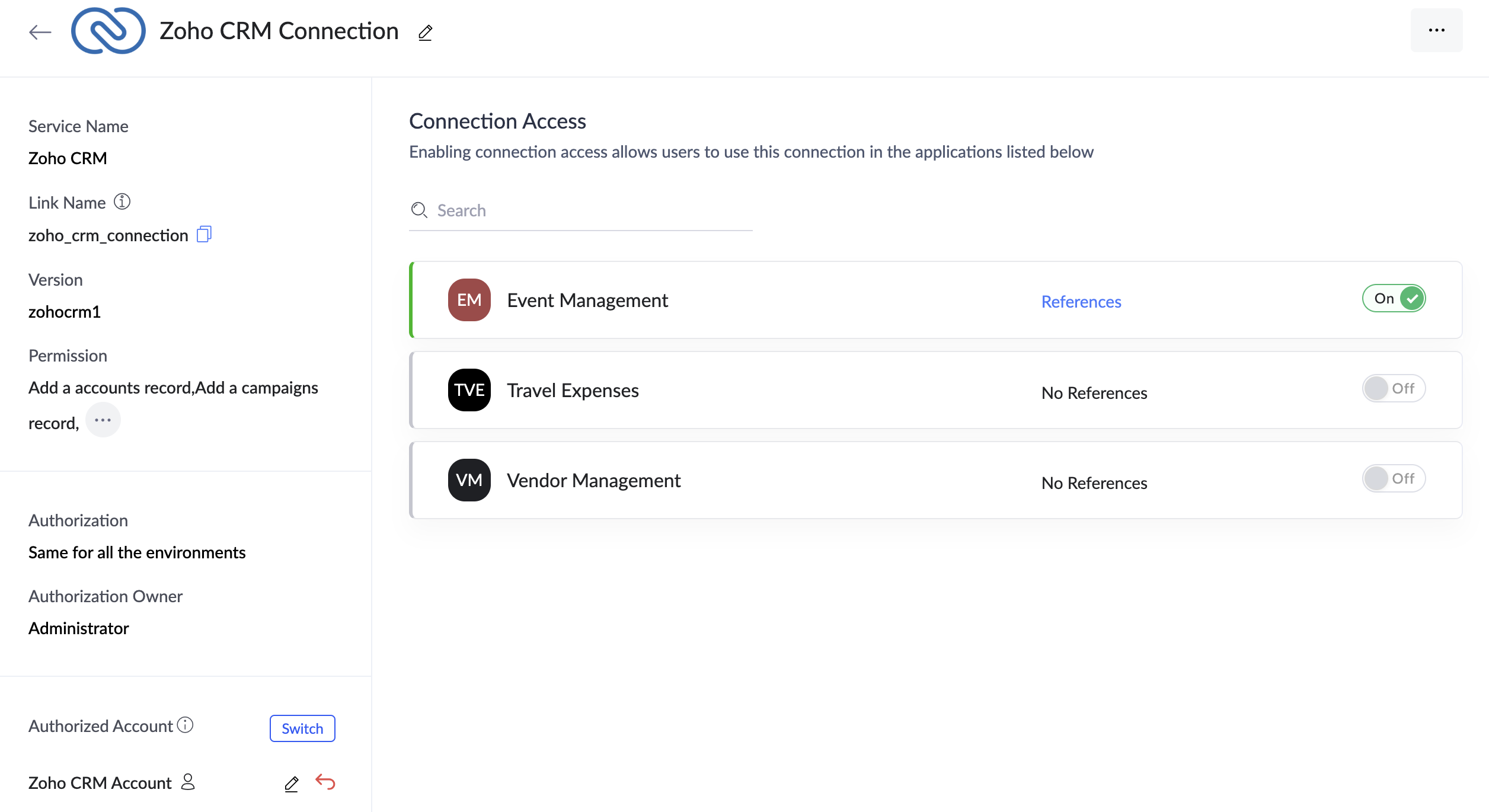Image resolution: width=1489 pixels, height=812 pixels.
Task: Open more options menu at top right
Action: click(1436, 30)
